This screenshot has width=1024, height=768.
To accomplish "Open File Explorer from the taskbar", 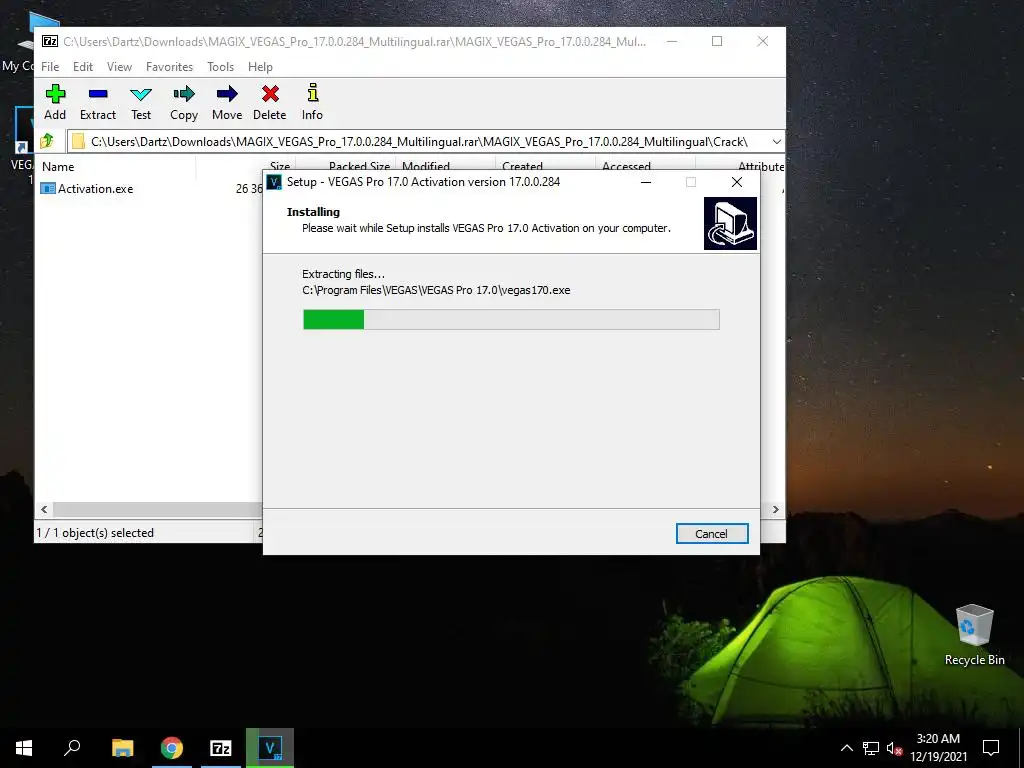I will pyautogui.click(x=123, y=748).
